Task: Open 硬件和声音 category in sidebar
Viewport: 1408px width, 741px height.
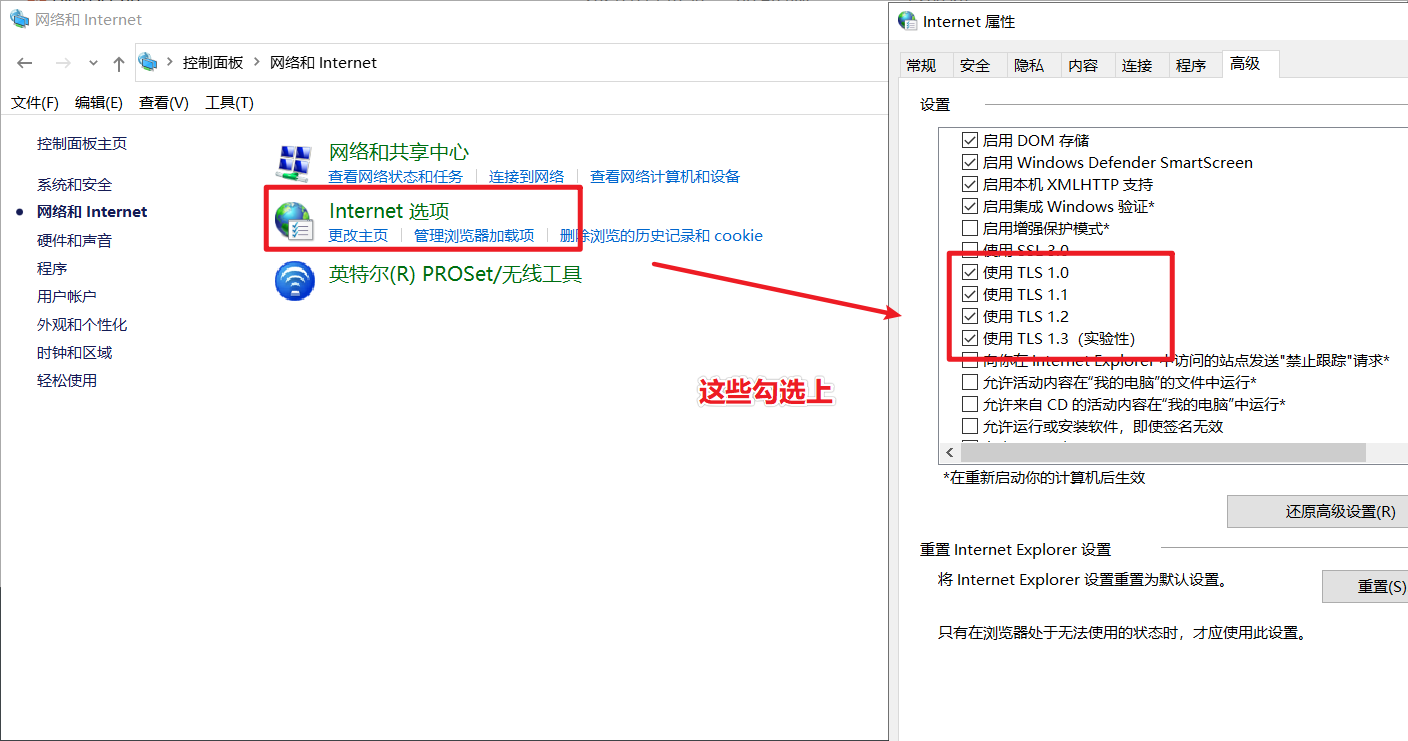Action: click(75, 241)
